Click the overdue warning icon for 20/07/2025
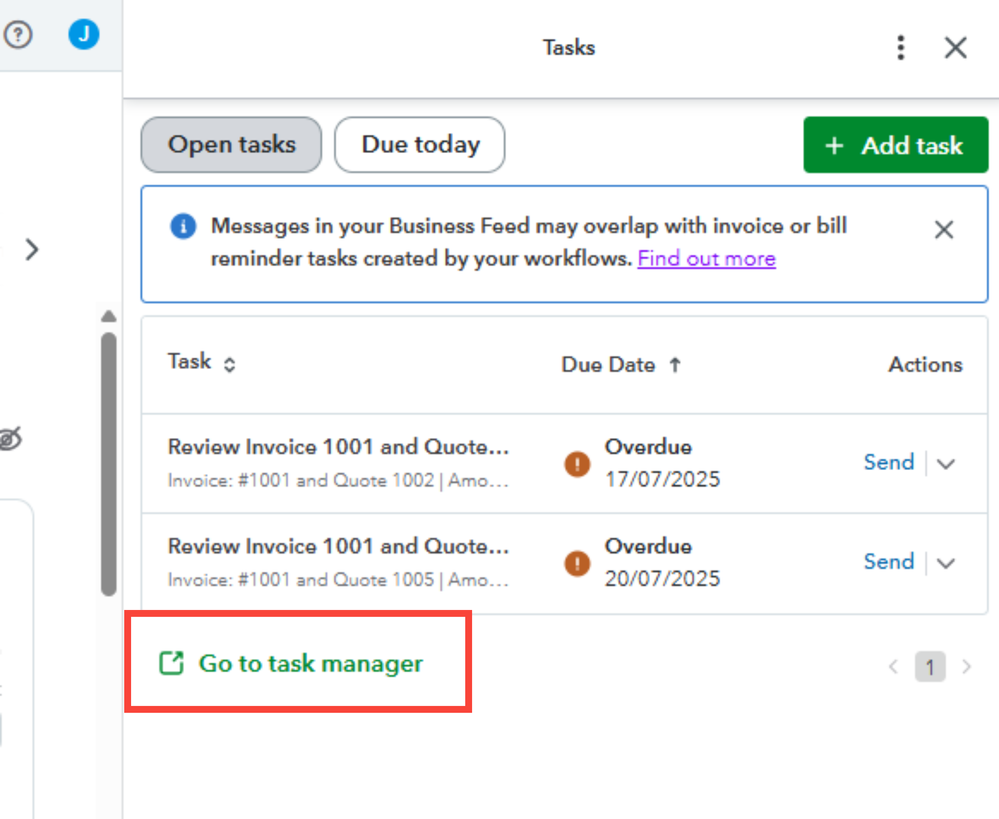The width and height of the screenshot is (999, 819). 577,563
